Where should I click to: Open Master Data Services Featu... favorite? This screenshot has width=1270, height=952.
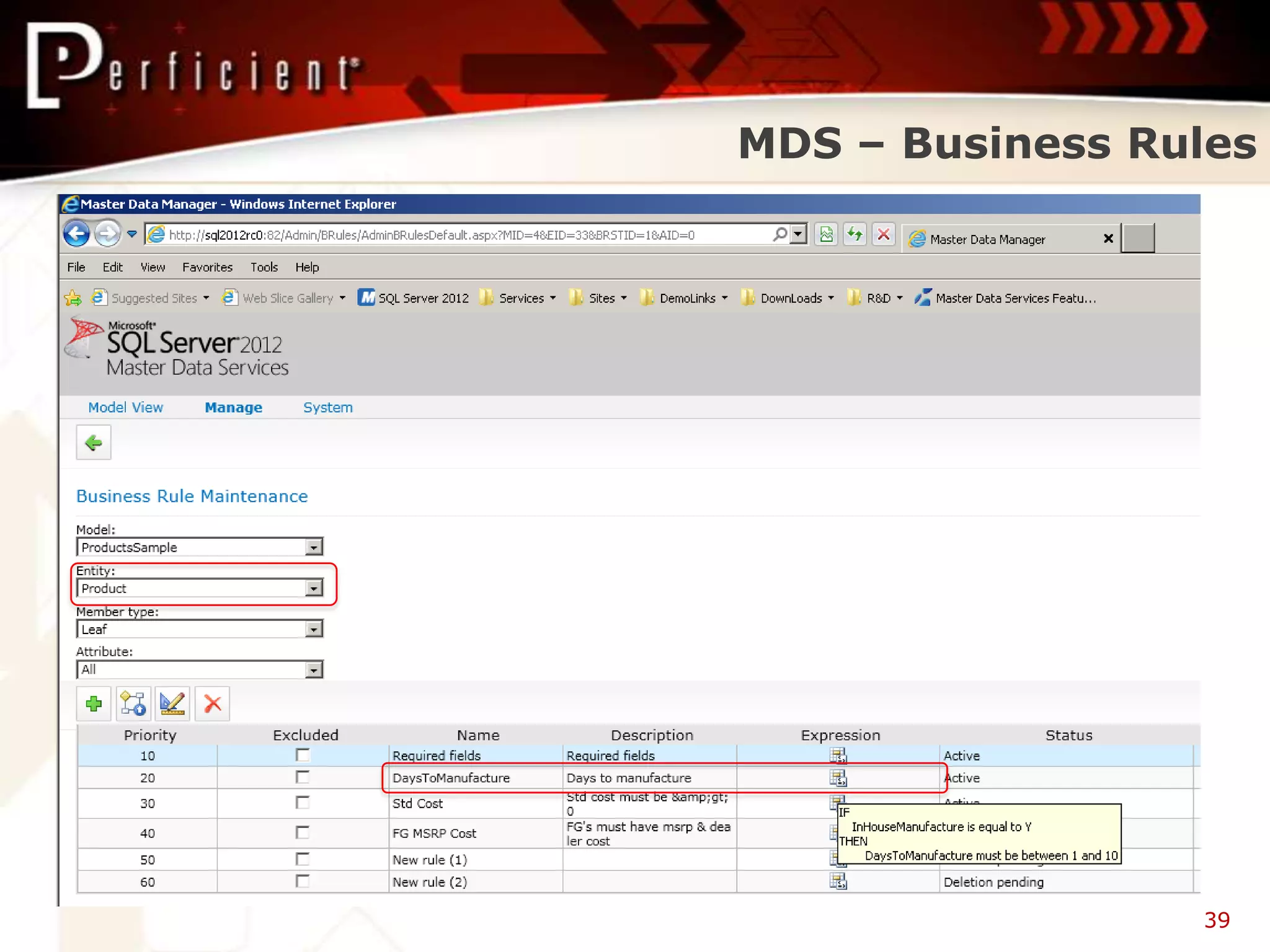coord(1005,298)
